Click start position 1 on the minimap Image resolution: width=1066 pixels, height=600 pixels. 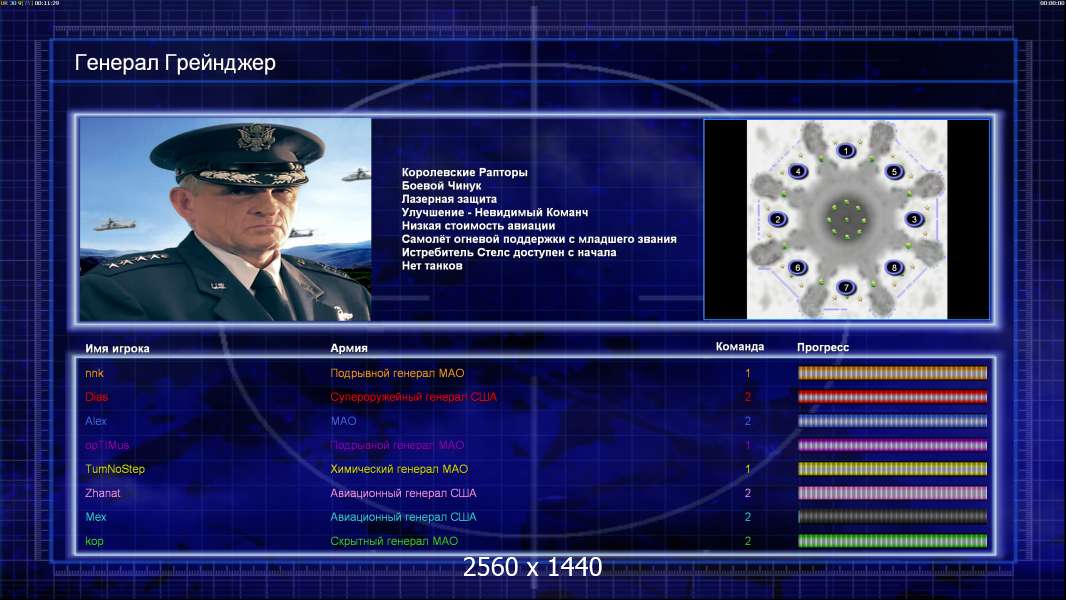(846, 151)
